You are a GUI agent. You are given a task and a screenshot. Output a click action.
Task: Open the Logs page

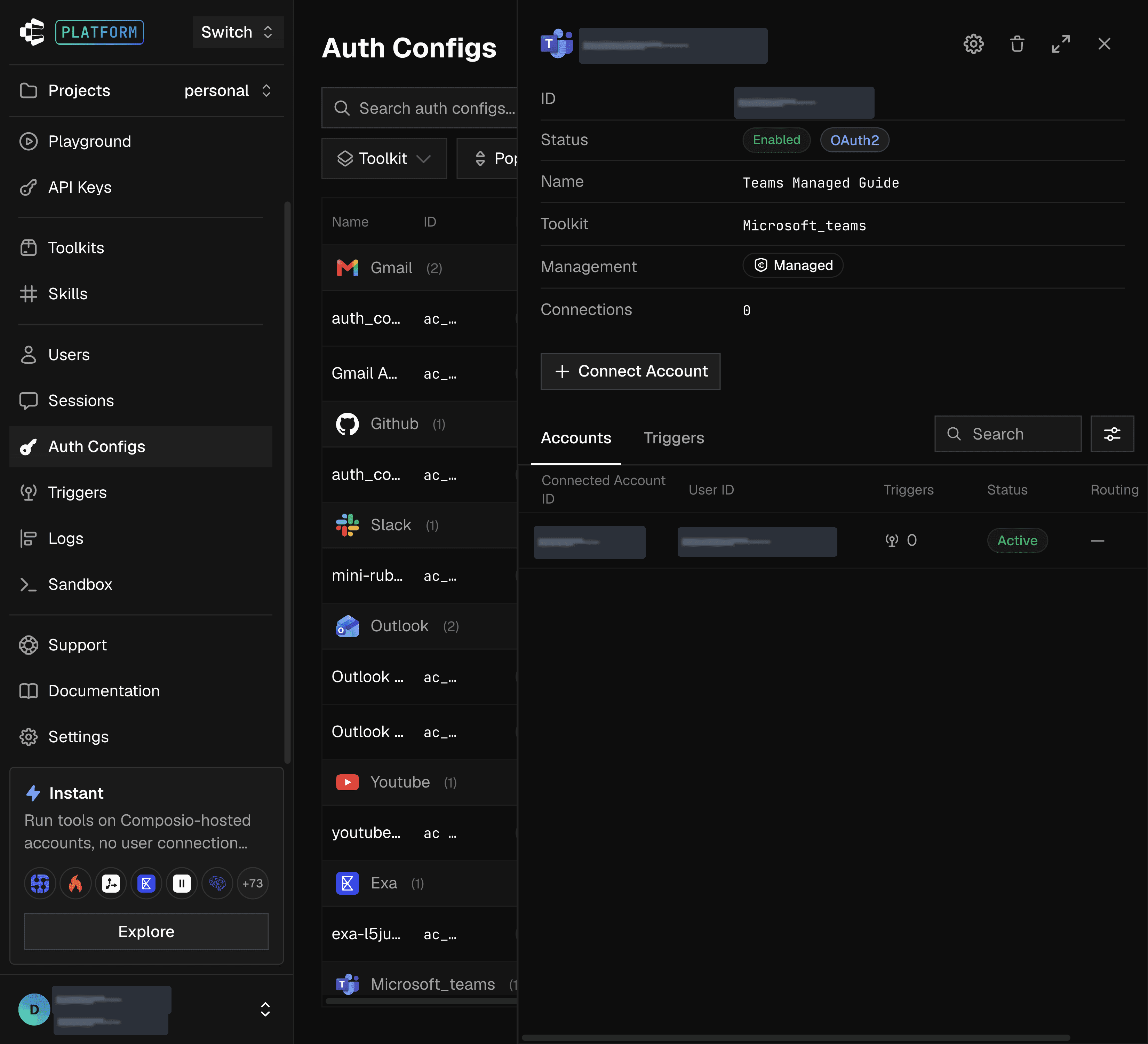141,538
